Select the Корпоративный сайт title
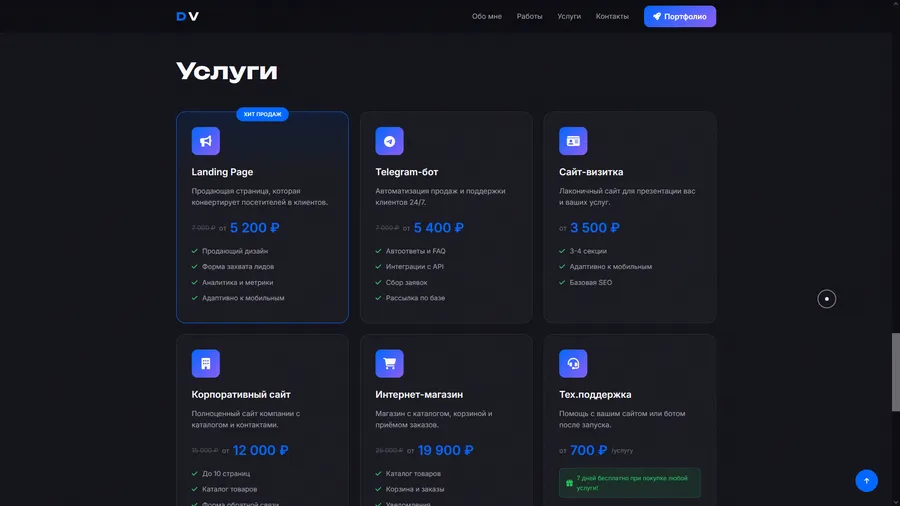This screenshot has height=506, width=900. pyautogui.click(x=241, y=395)
